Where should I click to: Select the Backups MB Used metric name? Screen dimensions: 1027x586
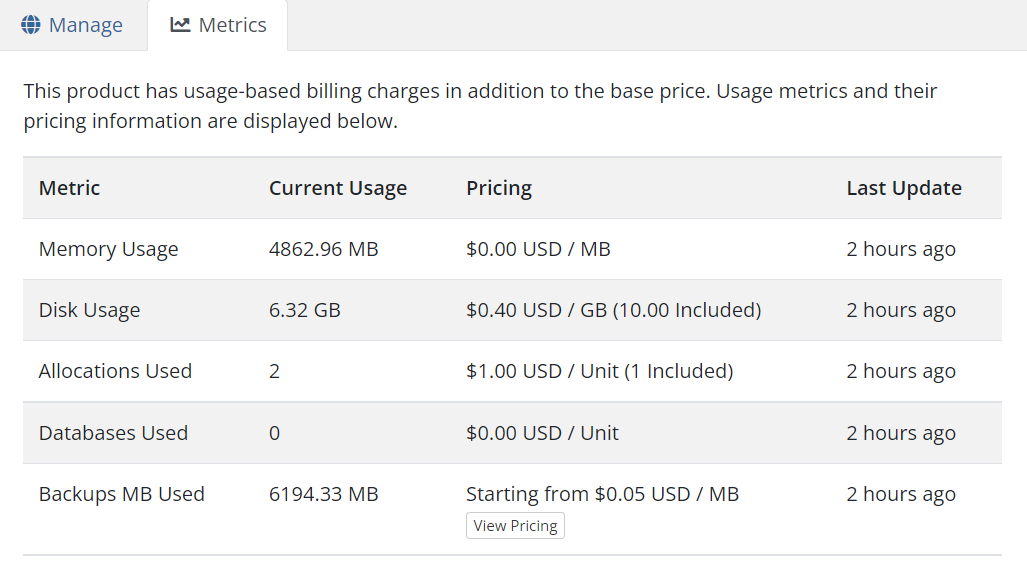pos(121,494)
